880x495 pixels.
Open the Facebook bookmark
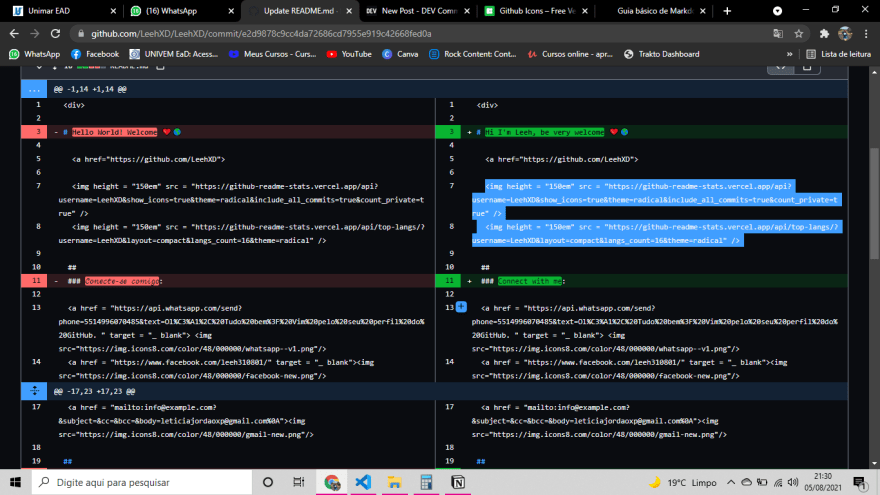95,54
